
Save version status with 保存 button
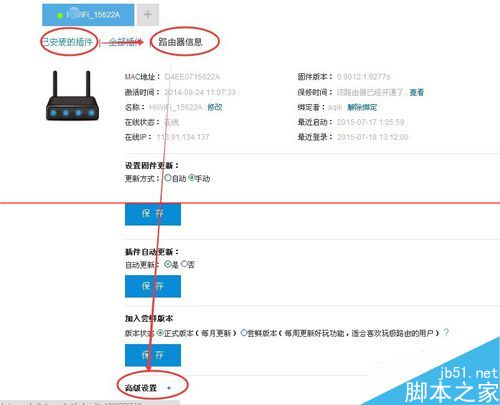coord(153,355)
